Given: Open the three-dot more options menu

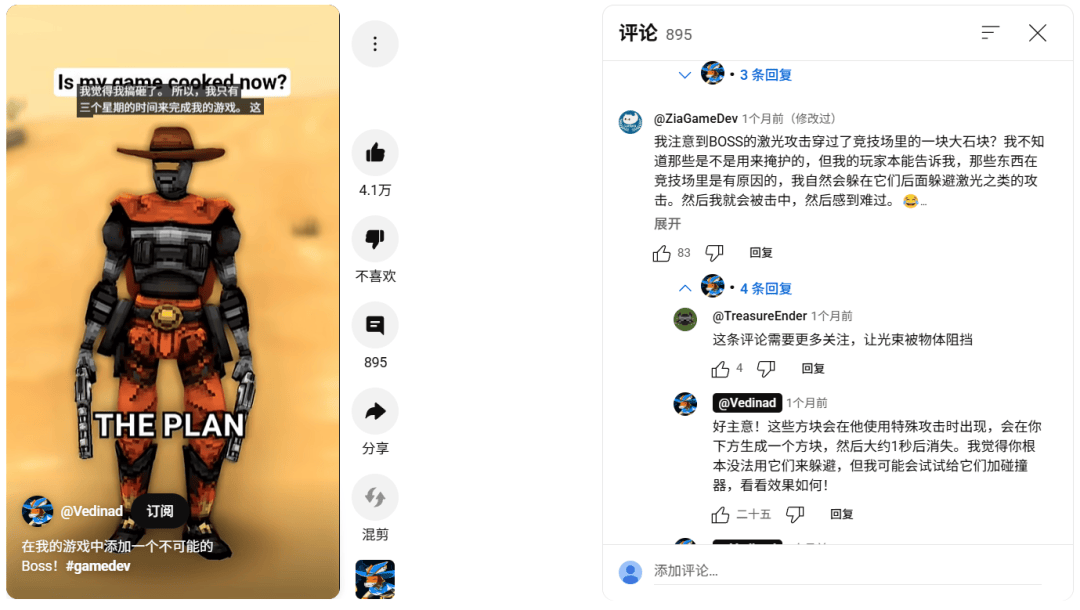Looking at the screenshot, I should point(375,44).
